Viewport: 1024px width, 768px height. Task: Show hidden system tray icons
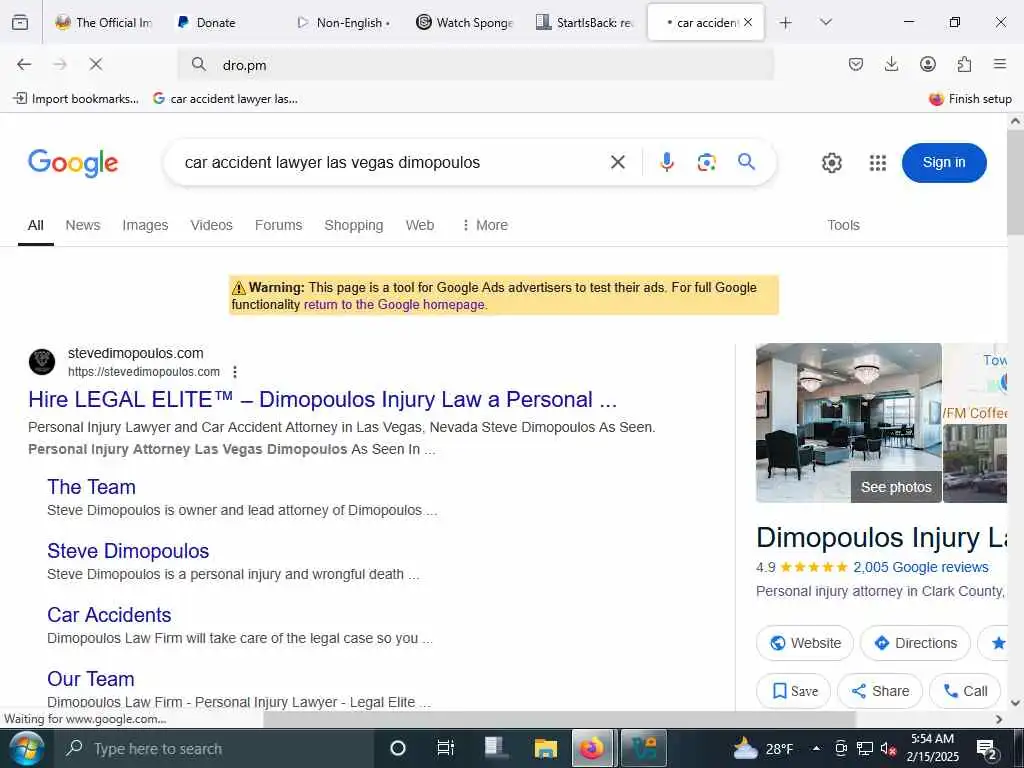(x=816, y=748)
